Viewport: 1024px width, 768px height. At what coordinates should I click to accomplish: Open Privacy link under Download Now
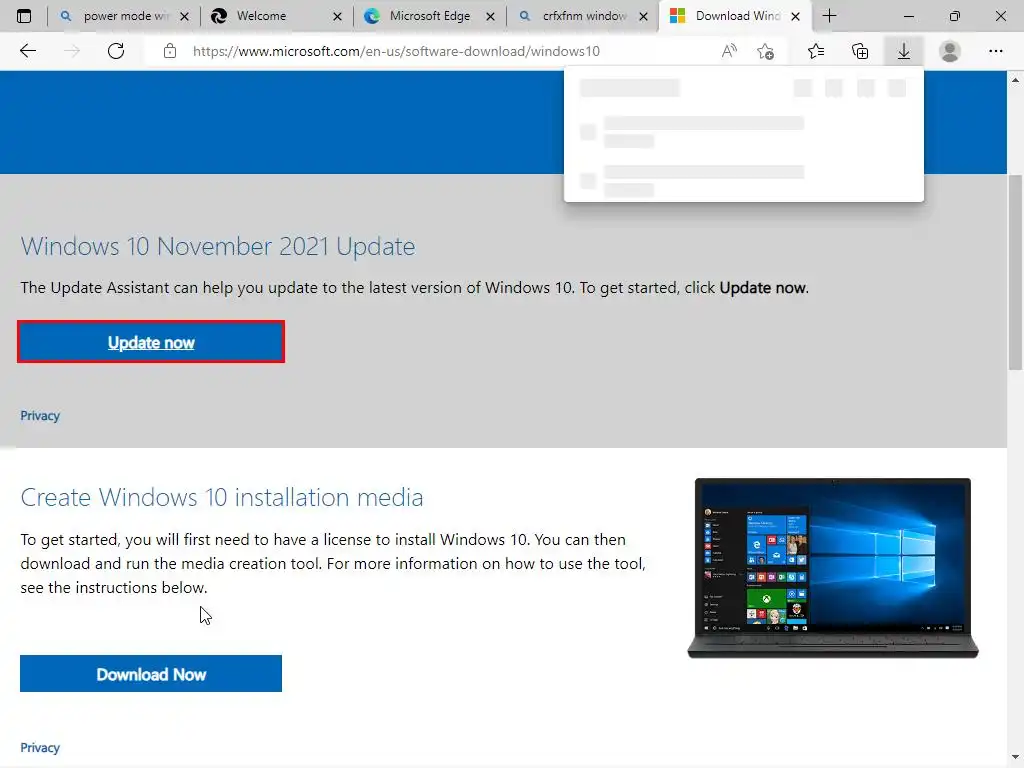[40, 748]
